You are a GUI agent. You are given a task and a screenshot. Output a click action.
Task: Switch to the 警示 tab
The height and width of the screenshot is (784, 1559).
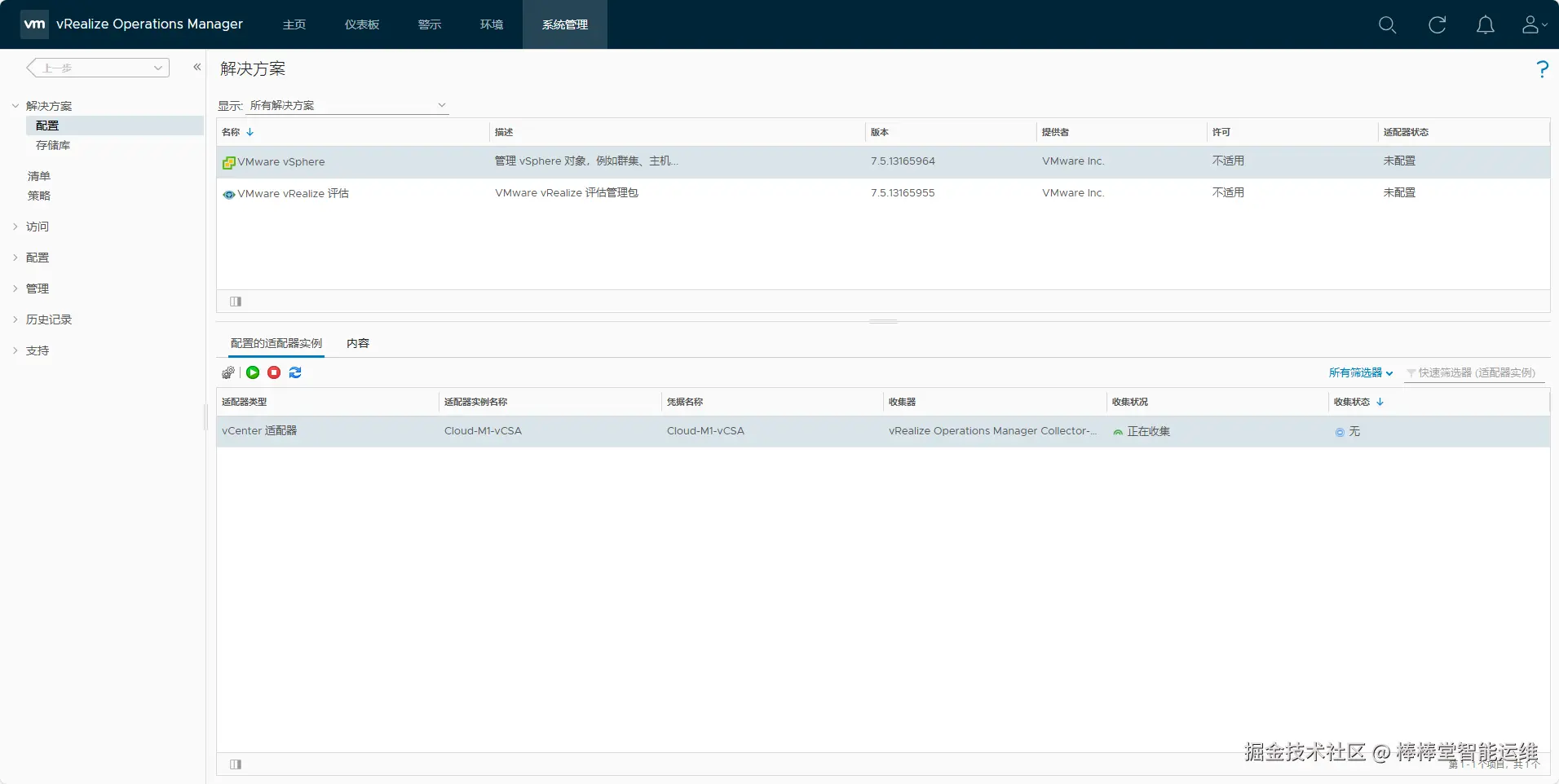[x=430, y=24]
